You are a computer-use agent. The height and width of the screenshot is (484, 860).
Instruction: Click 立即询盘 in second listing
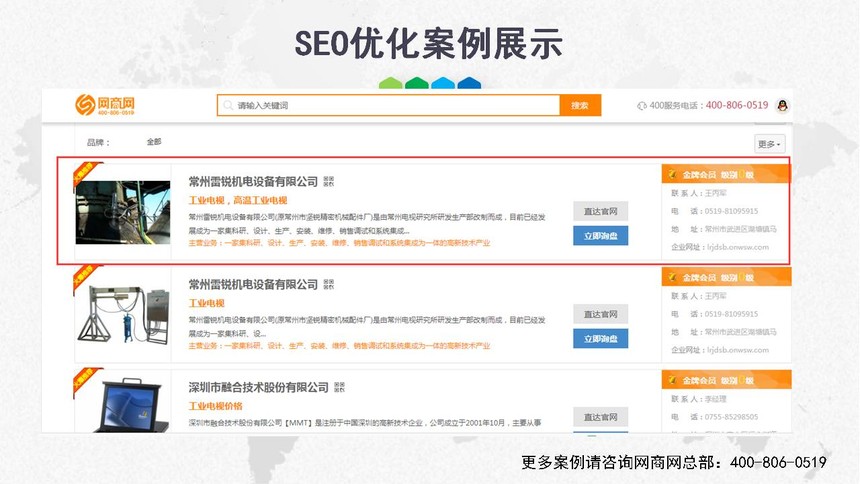point(601,339)
